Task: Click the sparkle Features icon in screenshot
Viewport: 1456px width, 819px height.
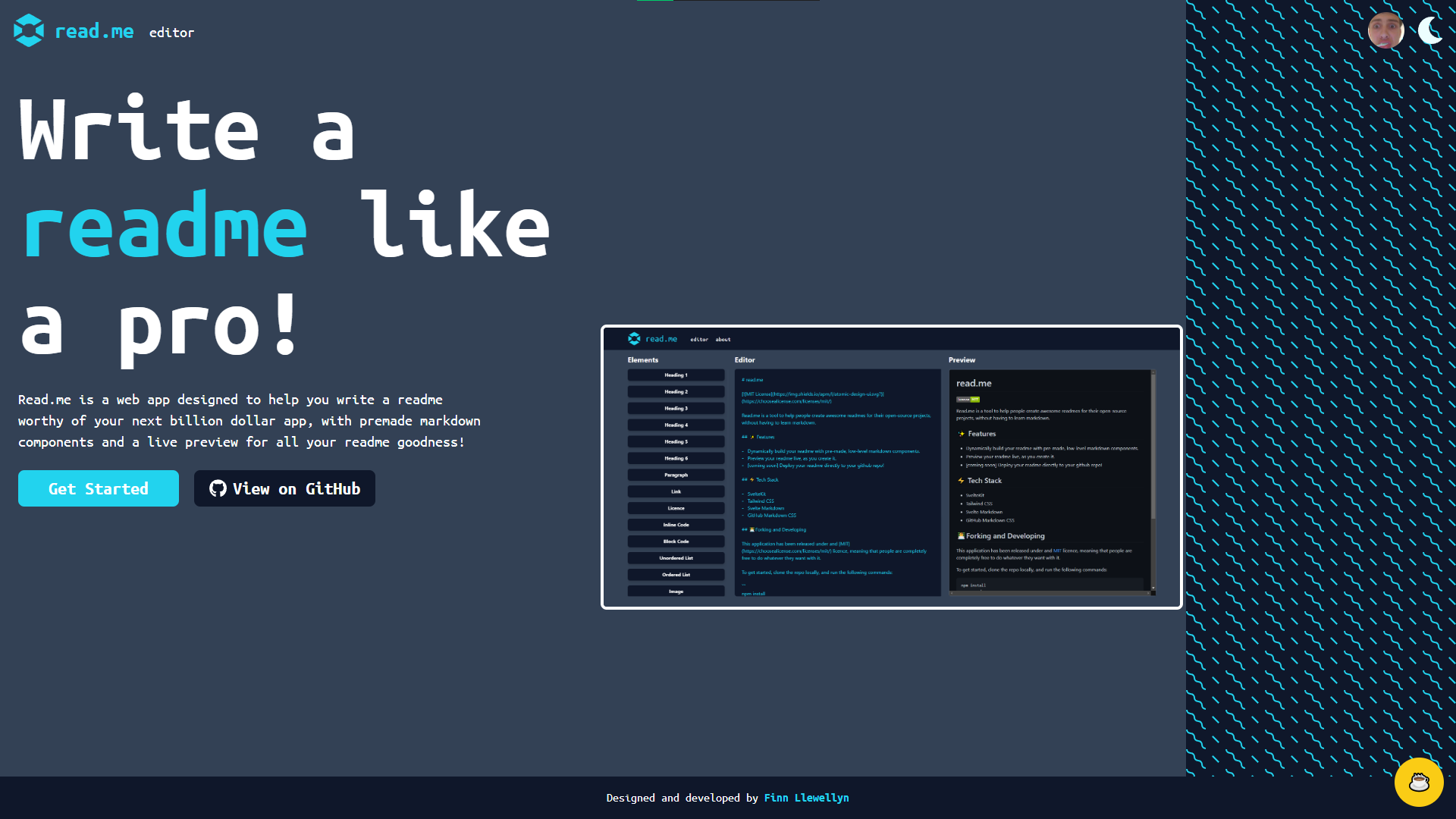Action: click(x=962, y=434)
